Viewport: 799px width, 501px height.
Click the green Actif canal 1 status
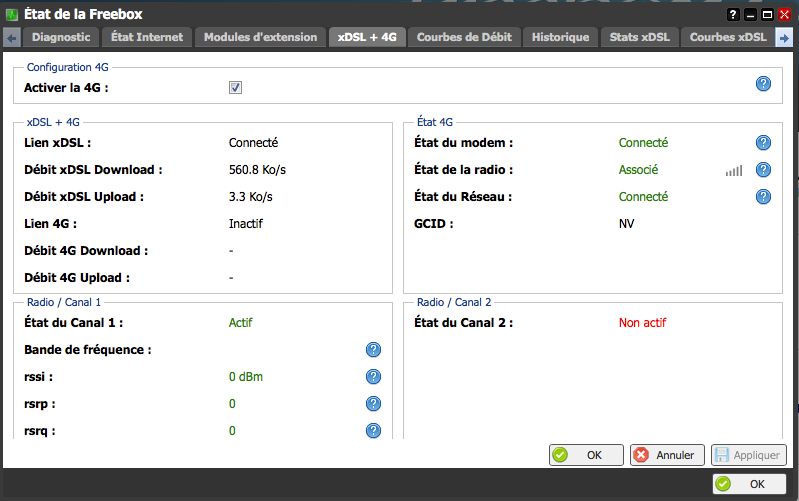pos(241,323)
